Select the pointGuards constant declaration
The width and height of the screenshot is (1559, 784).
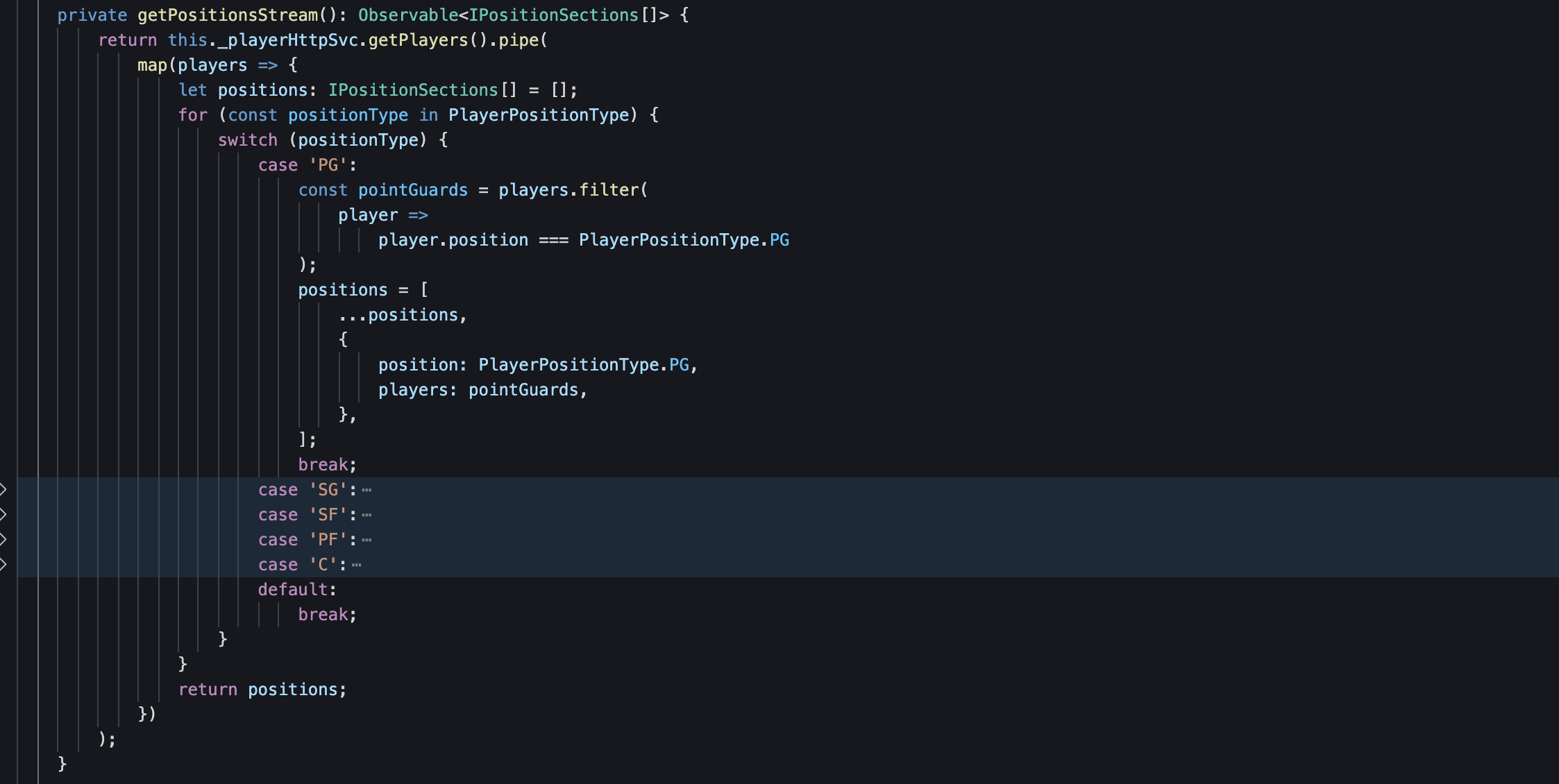click(413, 189)
